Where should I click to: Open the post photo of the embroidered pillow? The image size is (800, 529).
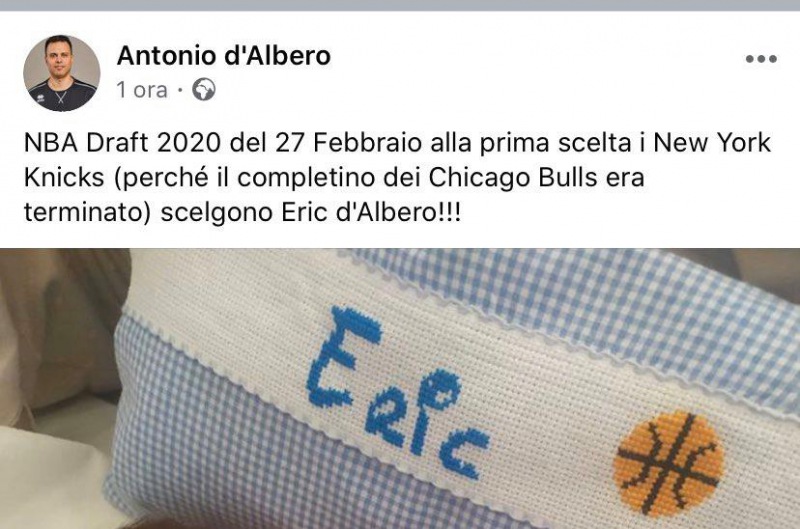pyautogui.click(x=400, y=389)
